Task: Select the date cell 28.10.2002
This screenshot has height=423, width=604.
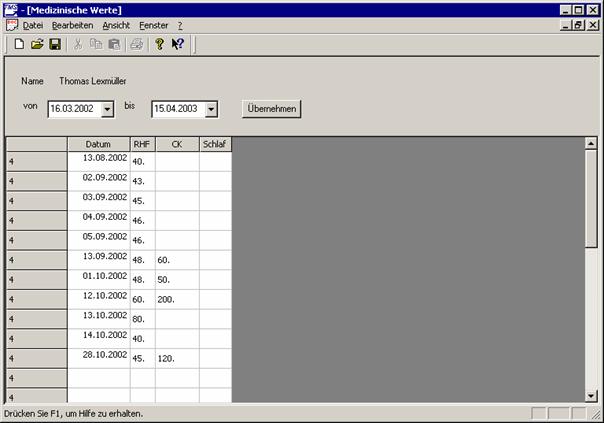Action: coord(99,358)
